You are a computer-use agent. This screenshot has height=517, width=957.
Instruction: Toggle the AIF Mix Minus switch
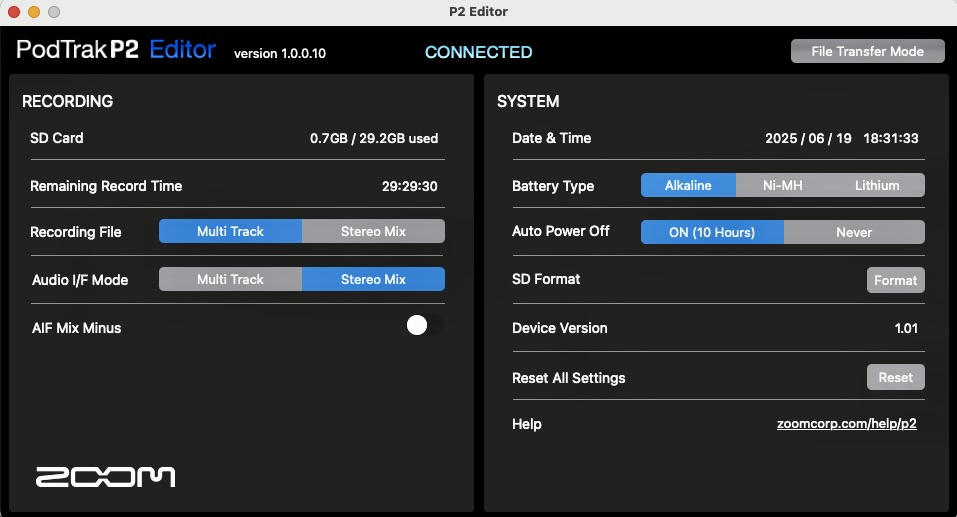pyautogui.click(x=425, y=325)
